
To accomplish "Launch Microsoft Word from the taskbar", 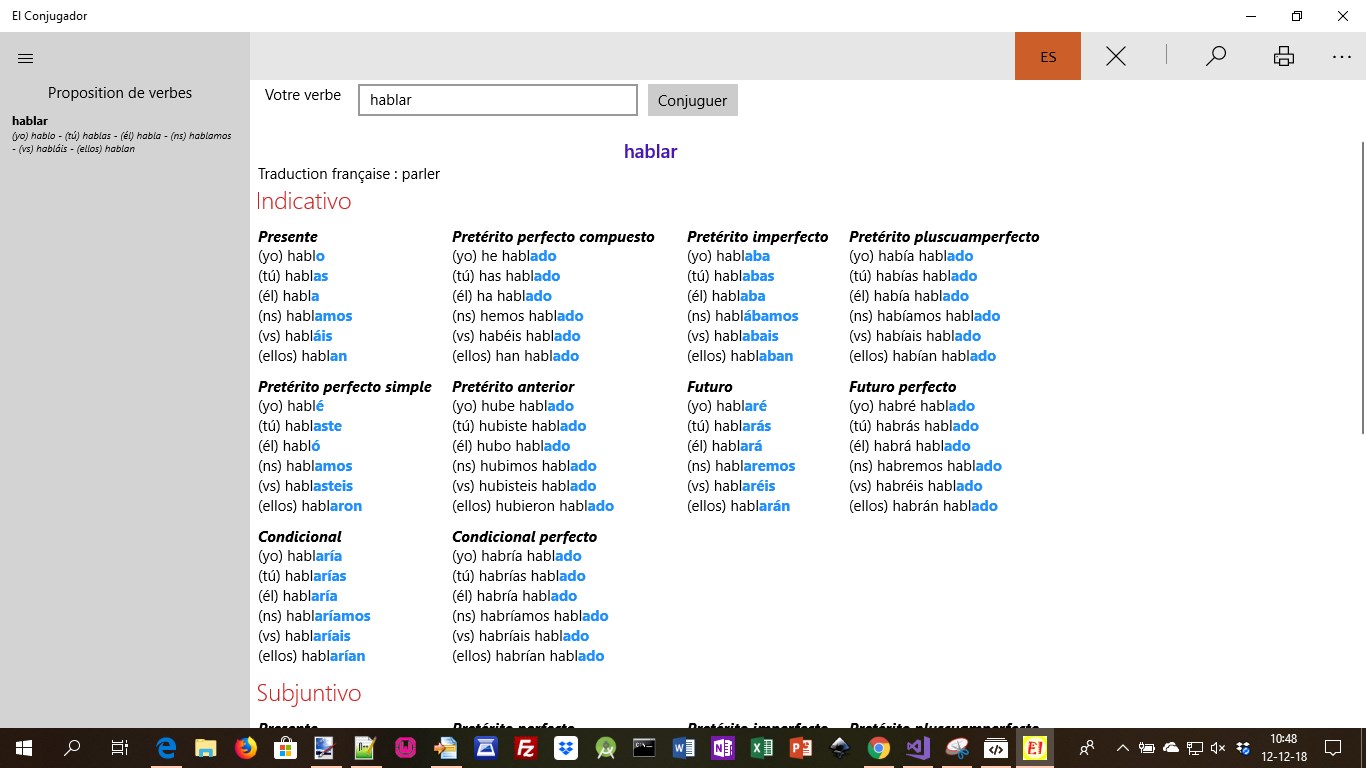I will 684,748.
